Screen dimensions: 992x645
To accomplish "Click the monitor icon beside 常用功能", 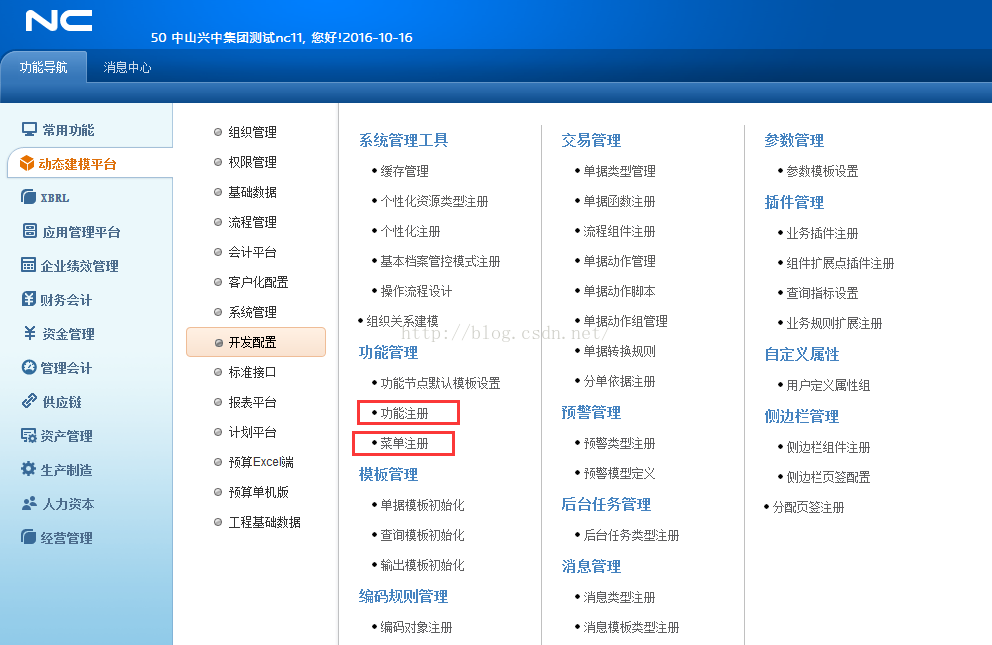I will coord(29,130).
